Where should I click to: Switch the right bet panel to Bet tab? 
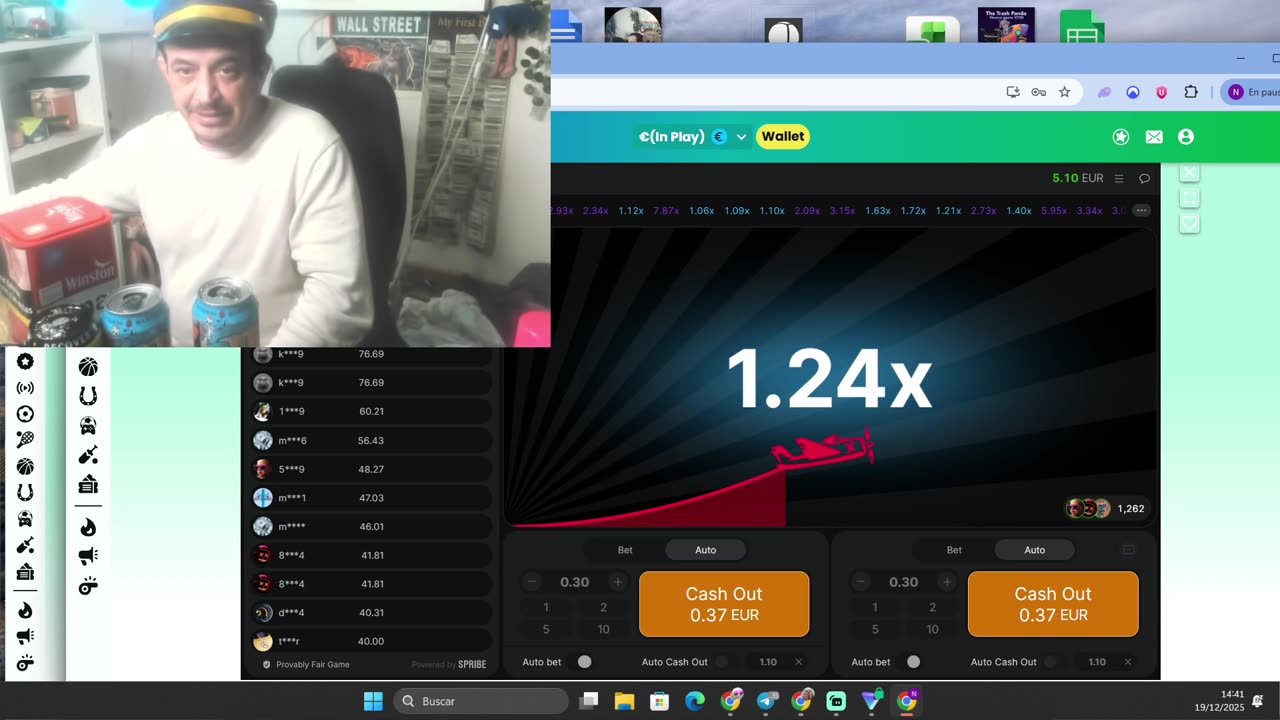click(954, 550)
